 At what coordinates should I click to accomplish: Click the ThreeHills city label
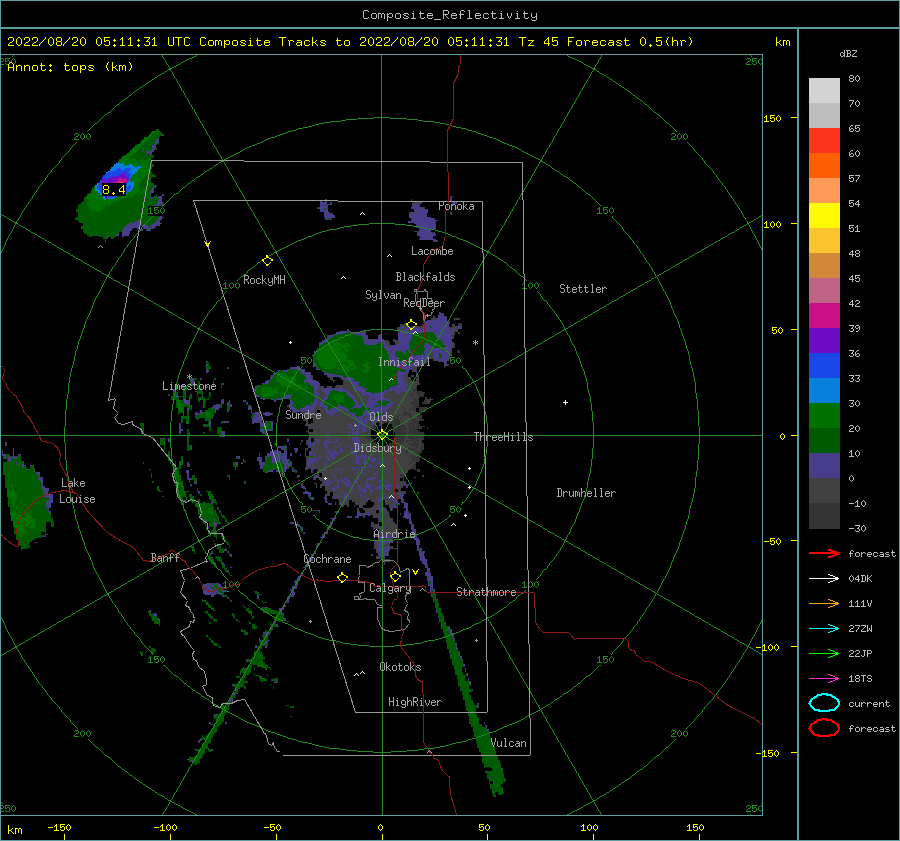click(503, 437)
